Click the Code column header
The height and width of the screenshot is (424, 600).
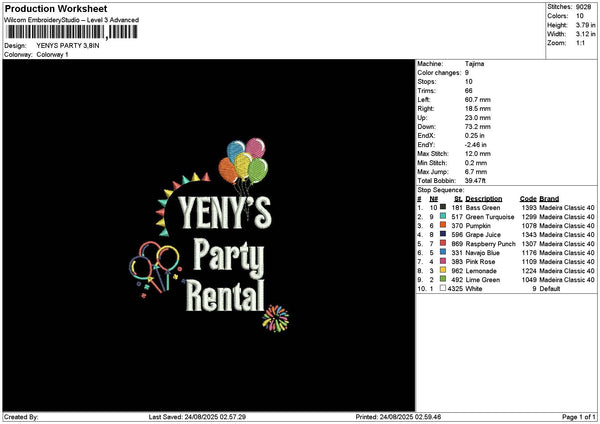[528, 199]
